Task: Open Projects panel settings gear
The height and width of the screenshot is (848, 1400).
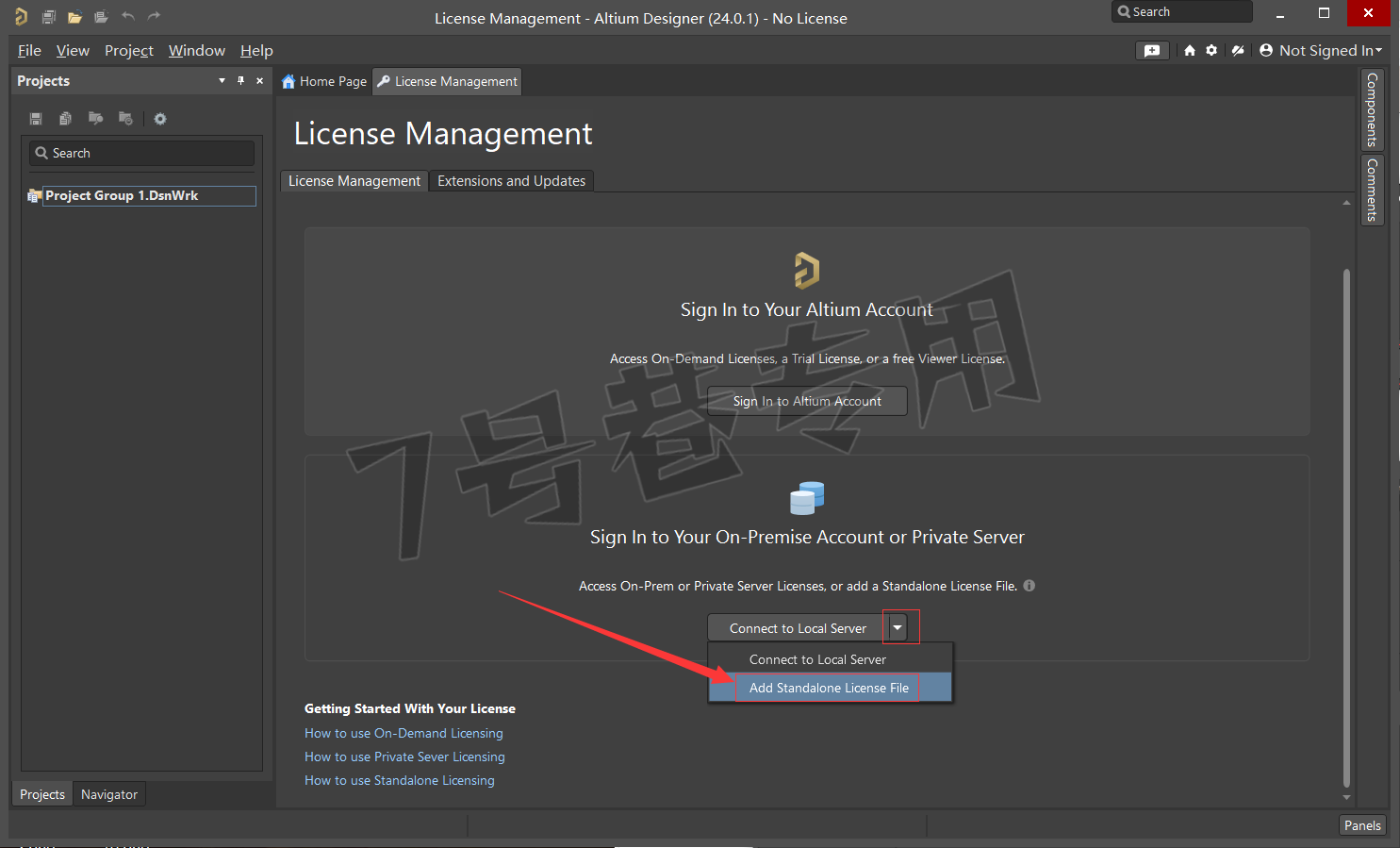Action: pyautogui.click(x=160, y=119)
